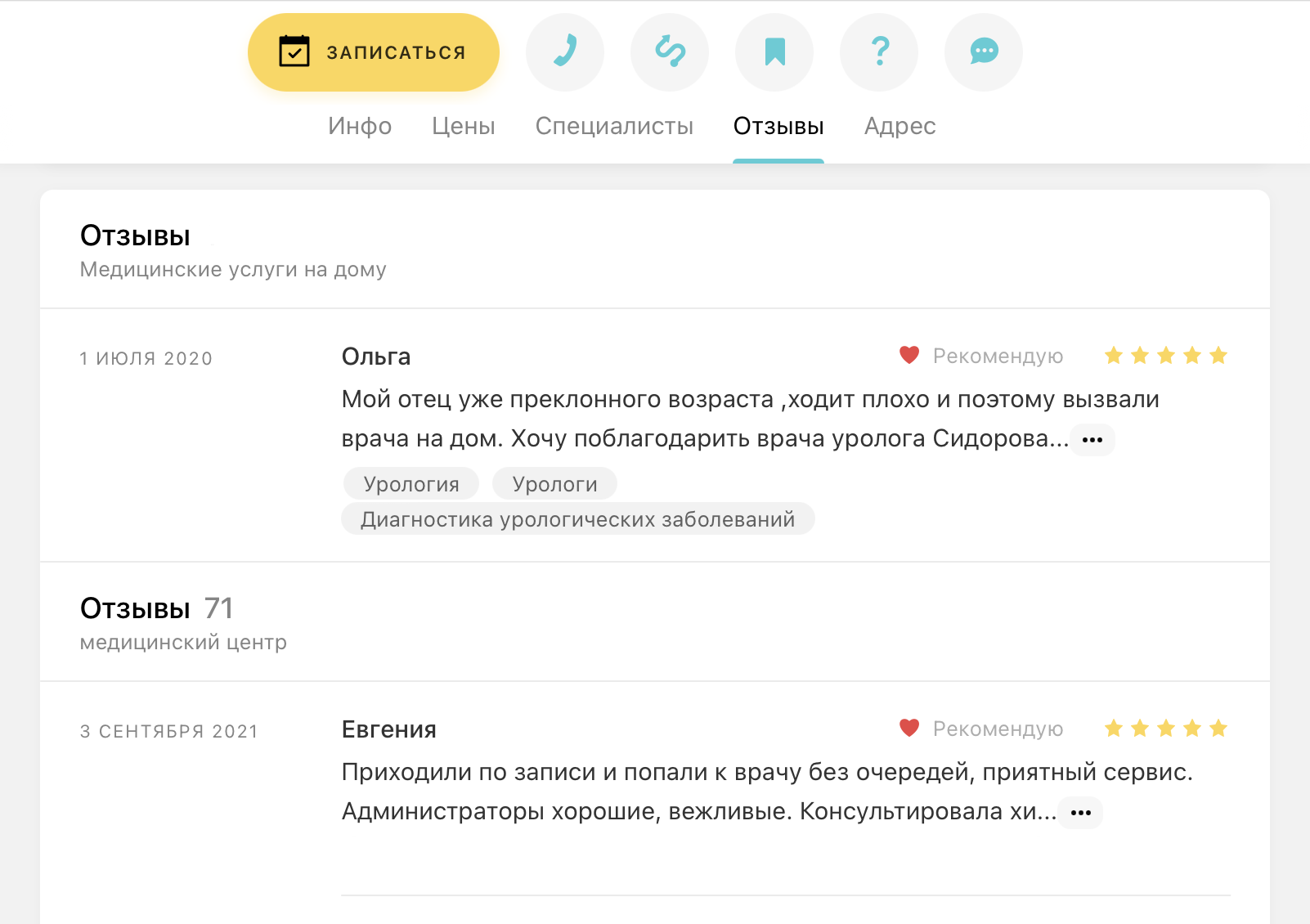Bookmark the clinic with the bookmark icon

[x=774, y=52]
